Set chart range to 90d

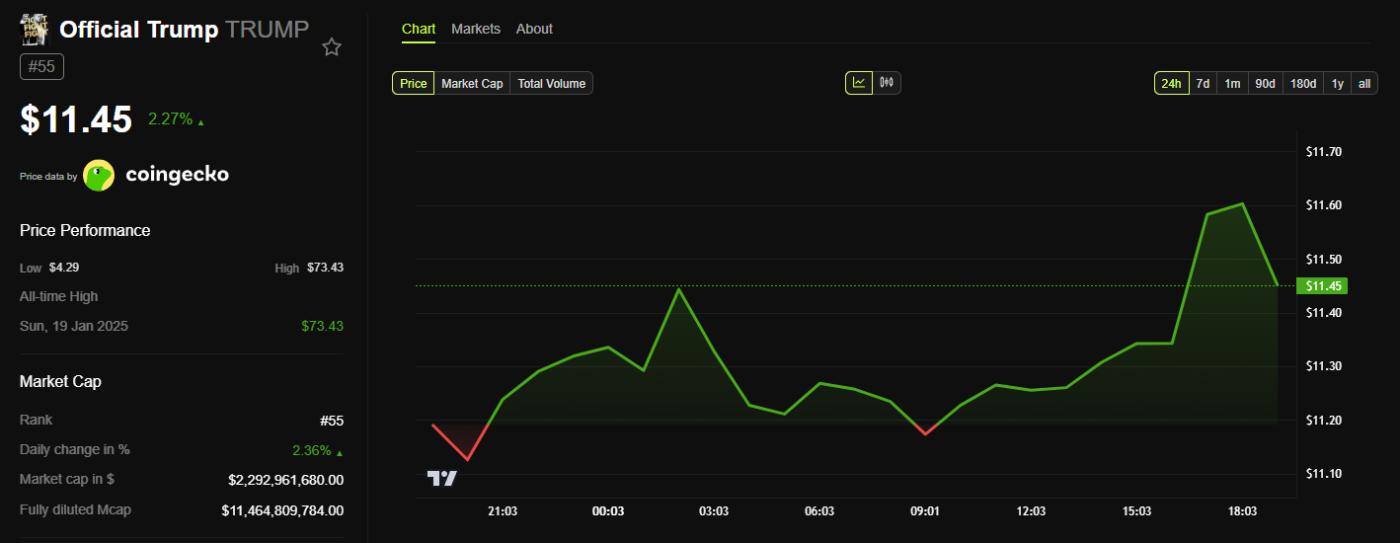[x=1265, y=84]
